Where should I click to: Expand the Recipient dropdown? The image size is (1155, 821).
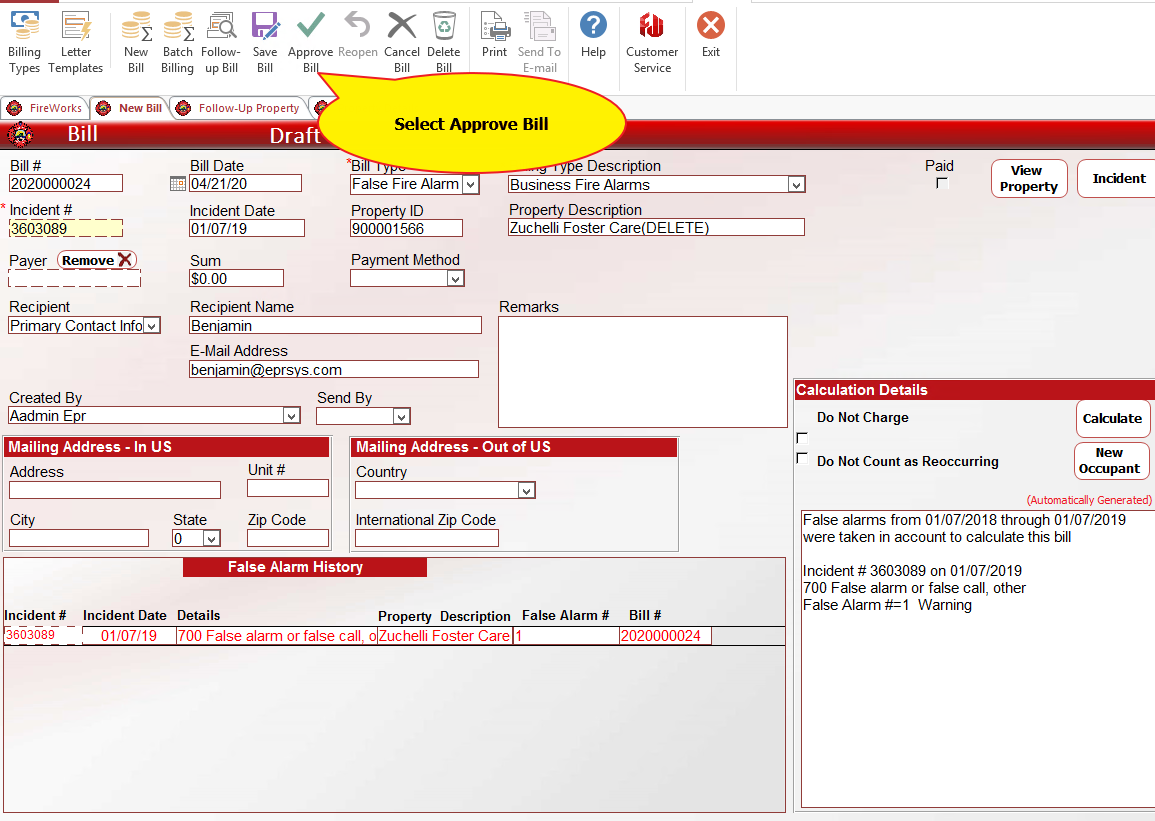pyautogui.click(x=151, y=325)
